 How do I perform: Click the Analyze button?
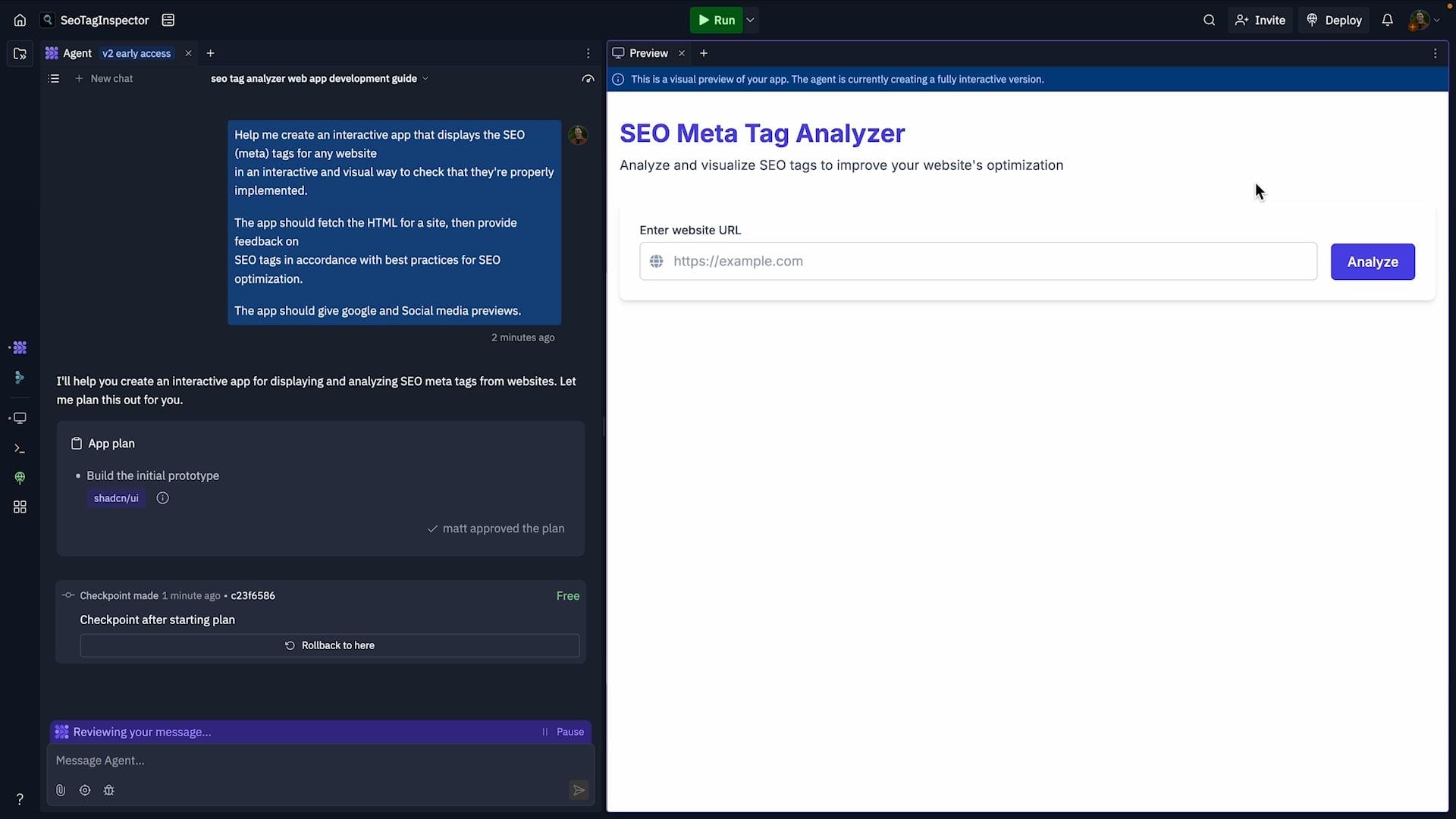(1372, 262)
